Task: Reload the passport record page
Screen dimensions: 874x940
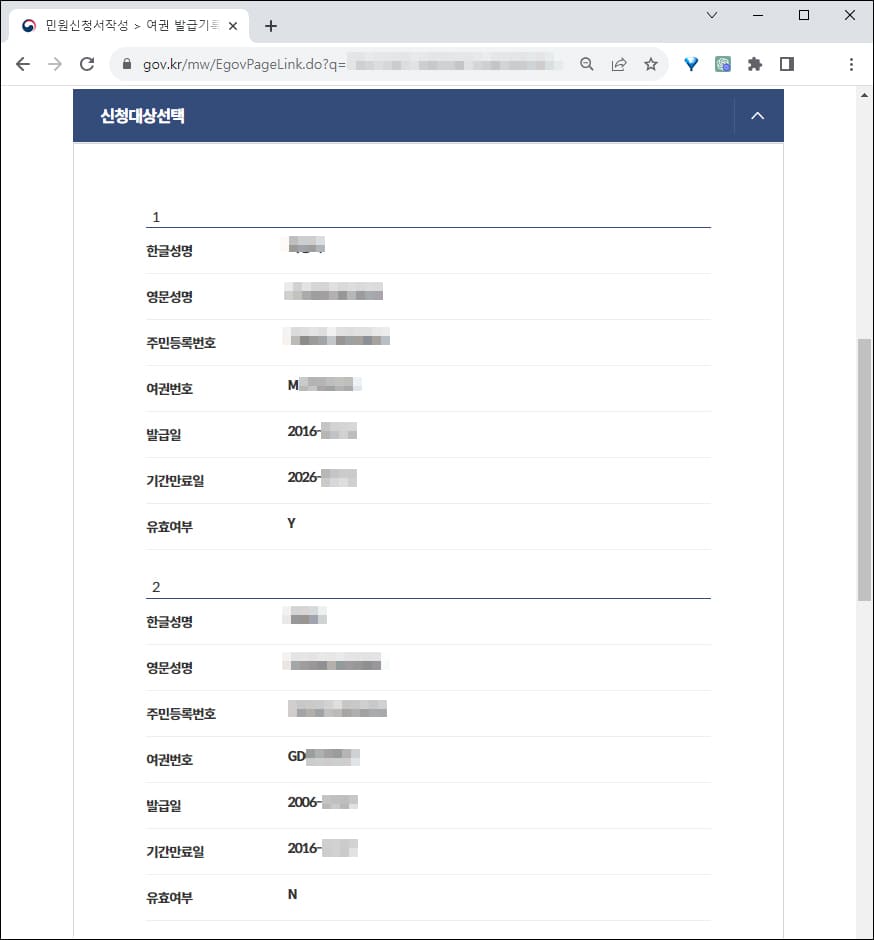Action: 86,63
